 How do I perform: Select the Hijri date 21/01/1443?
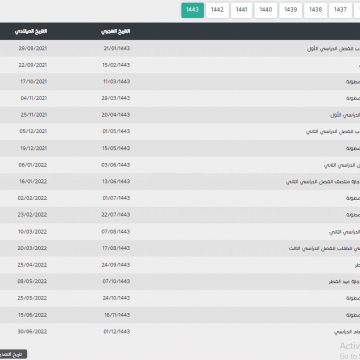tap(116, 48)
